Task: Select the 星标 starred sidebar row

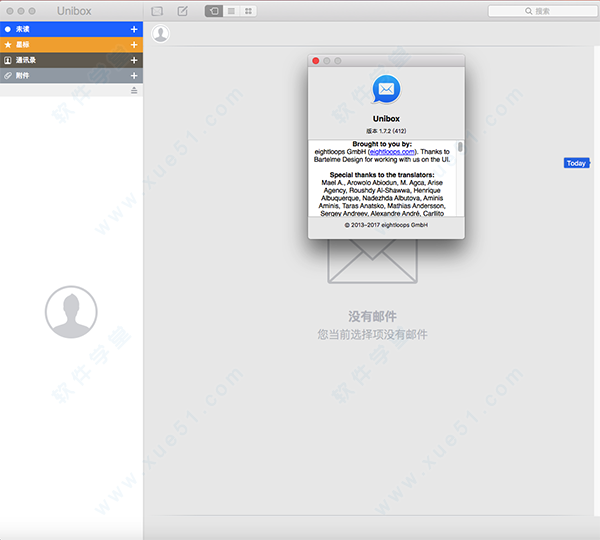Action: (x=71, y=45)
